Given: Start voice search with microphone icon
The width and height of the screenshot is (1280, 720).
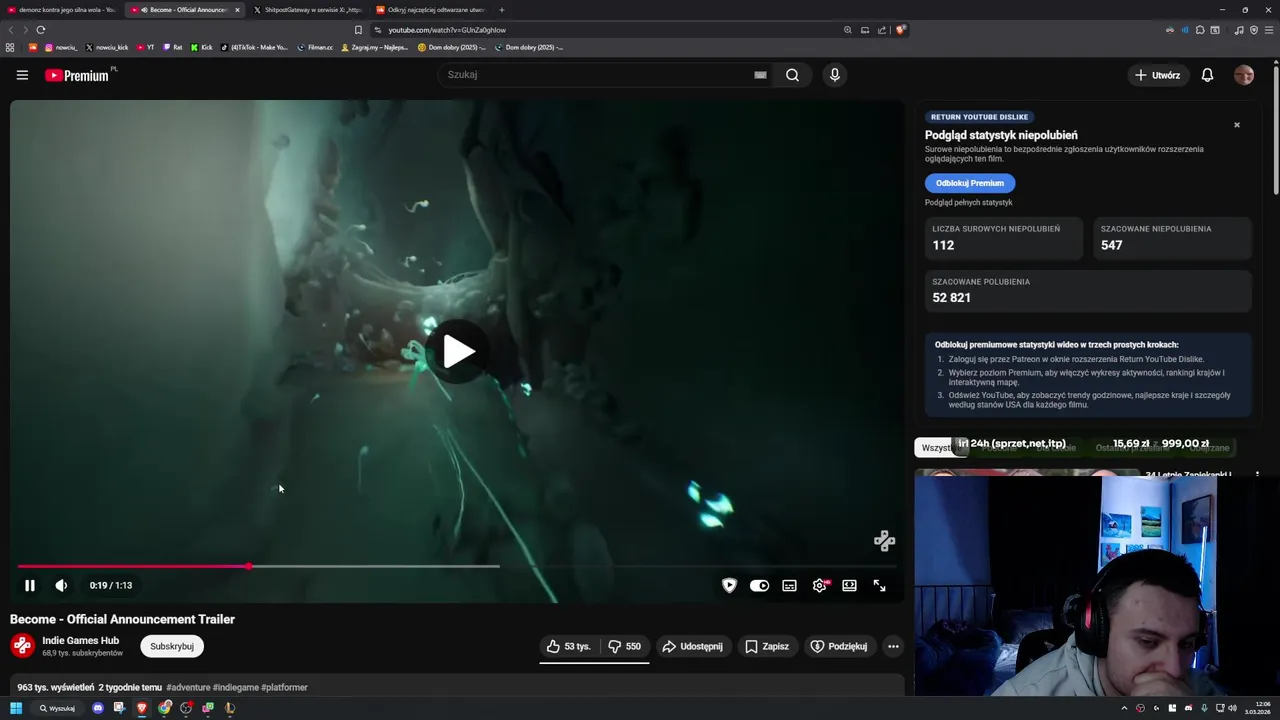Looking at the screenshot, I should tap(835, 75).
